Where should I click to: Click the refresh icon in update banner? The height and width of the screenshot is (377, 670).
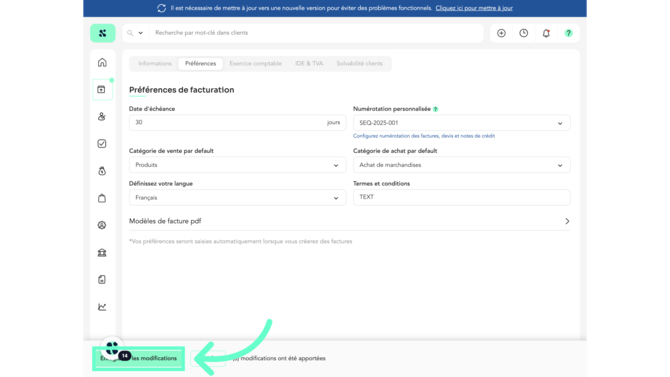[x=162, y=8]
